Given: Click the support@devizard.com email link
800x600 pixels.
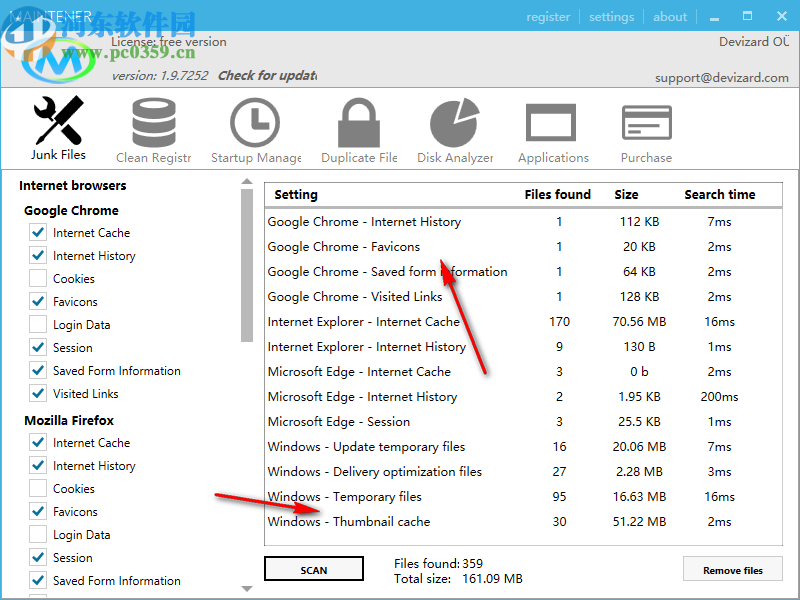Looking at the screenshot, I should [722, 78].
